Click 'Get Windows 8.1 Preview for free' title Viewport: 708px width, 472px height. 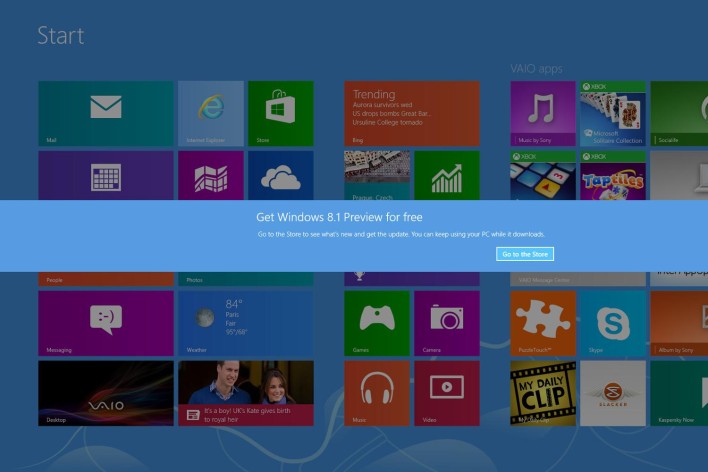[x=339, y=217]
